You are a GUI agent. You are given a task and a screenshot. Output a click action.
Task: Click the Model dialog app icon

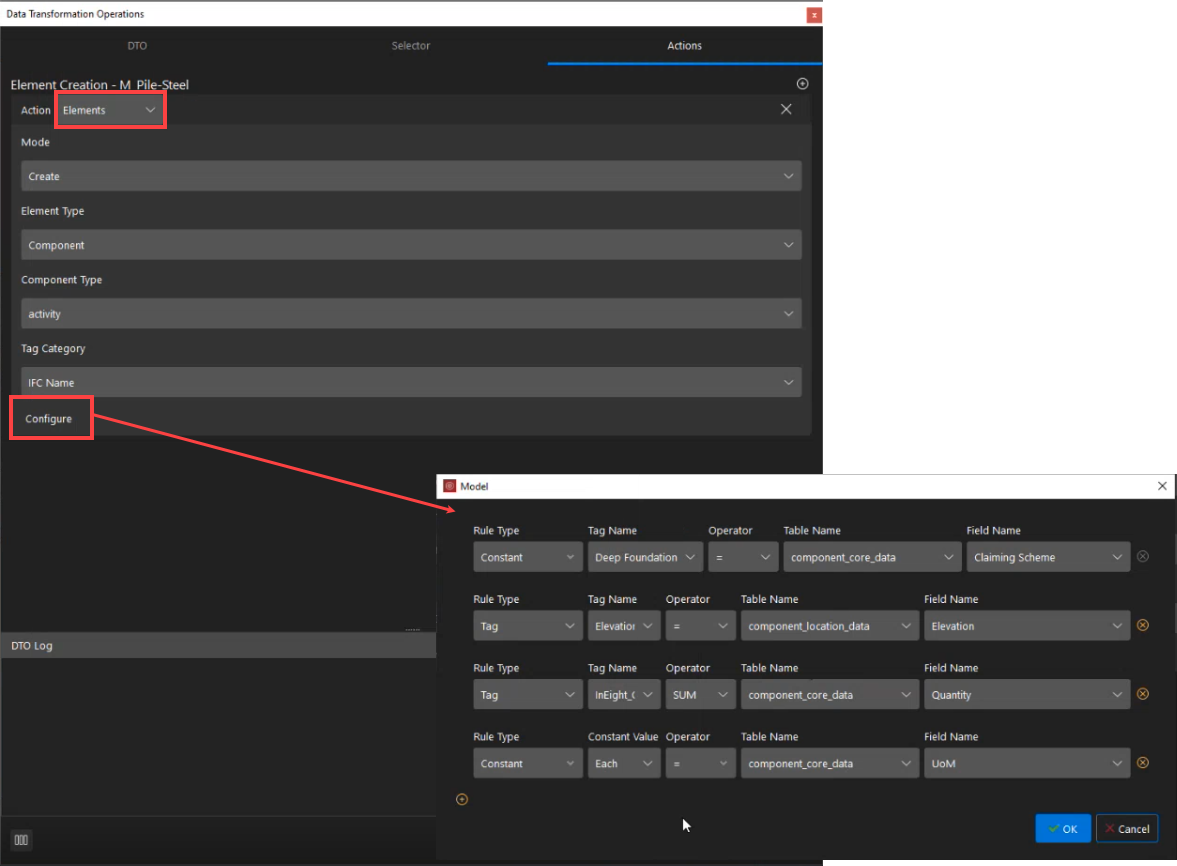coord(450,486)
